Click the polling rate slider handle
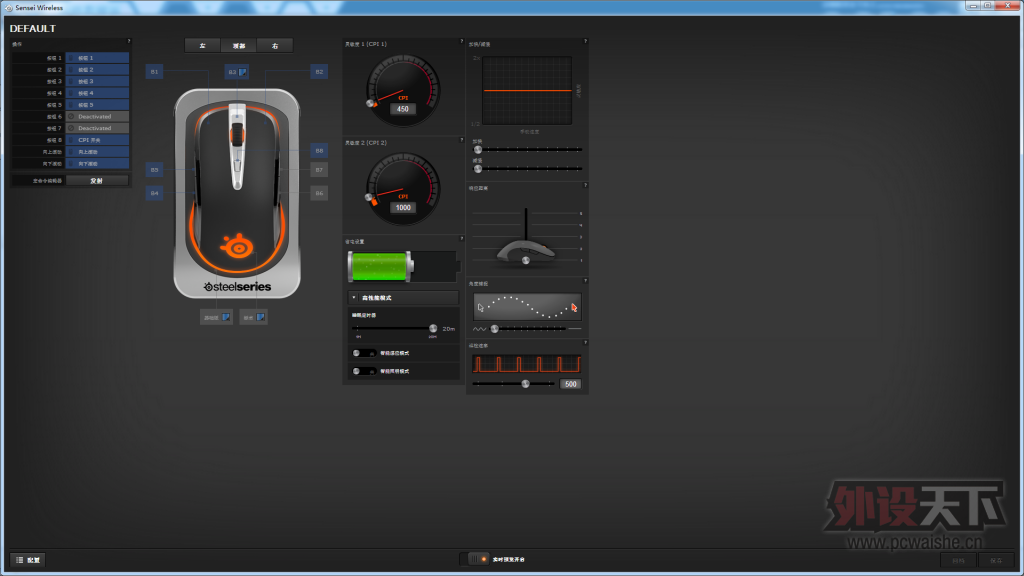1024x576 pixels. [x=526, y=384]
